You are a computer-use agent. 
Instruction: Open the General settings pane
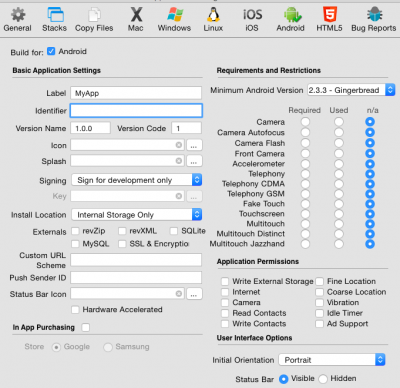point(17,19)
